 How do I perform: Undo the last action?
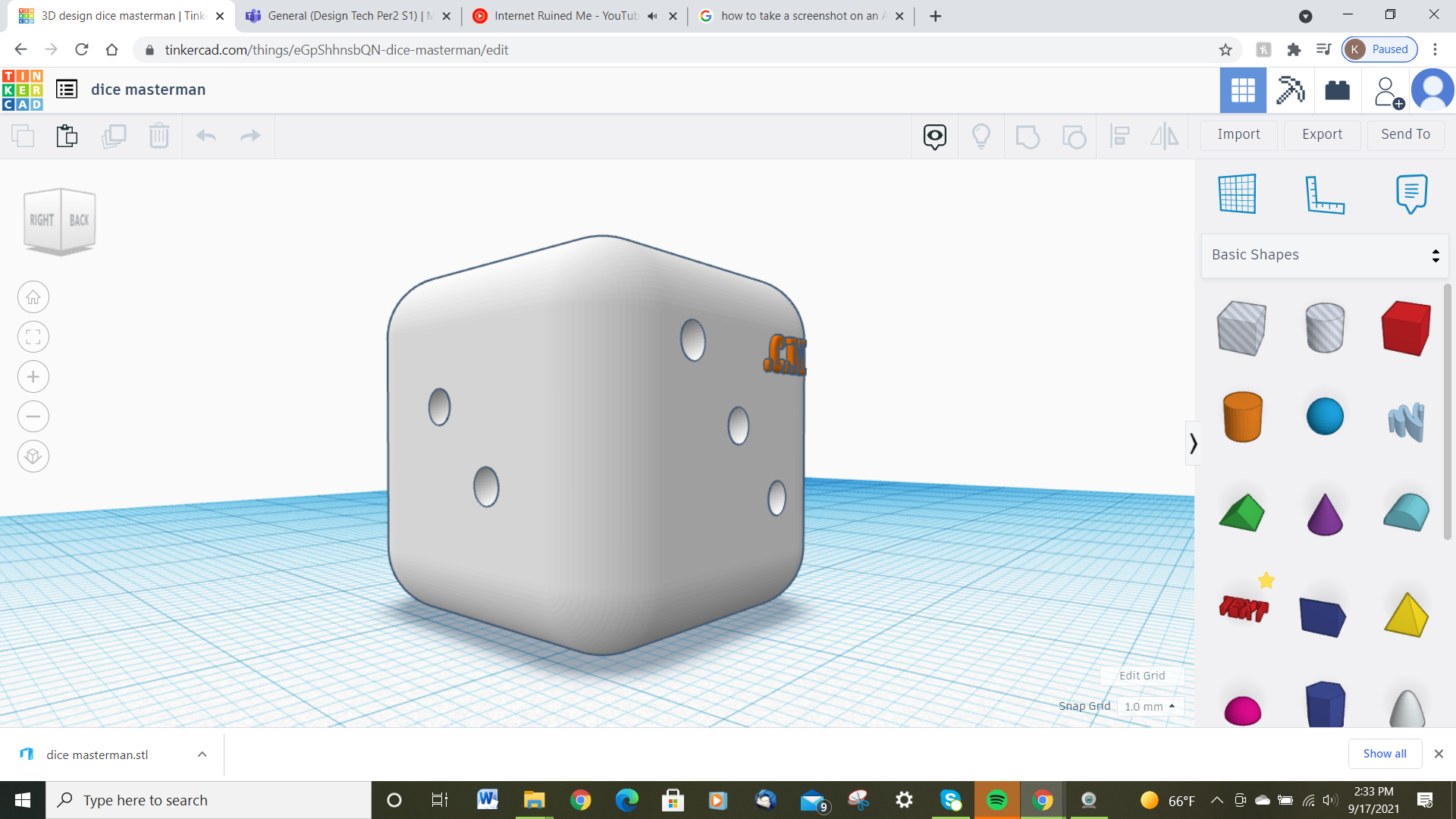pyautogui.click(x=206, y=136)
